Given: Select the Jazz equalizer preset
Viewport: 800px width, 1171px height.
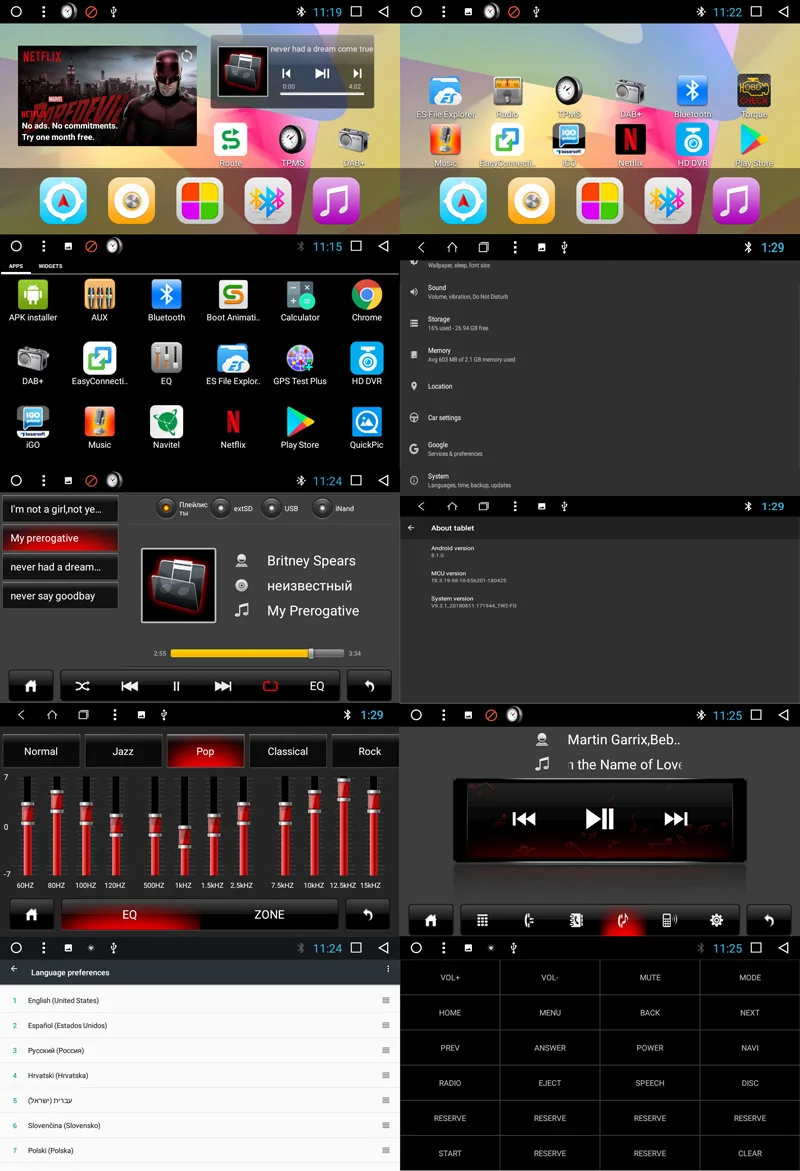Looking at the screenshot, I should click(123, 751).
